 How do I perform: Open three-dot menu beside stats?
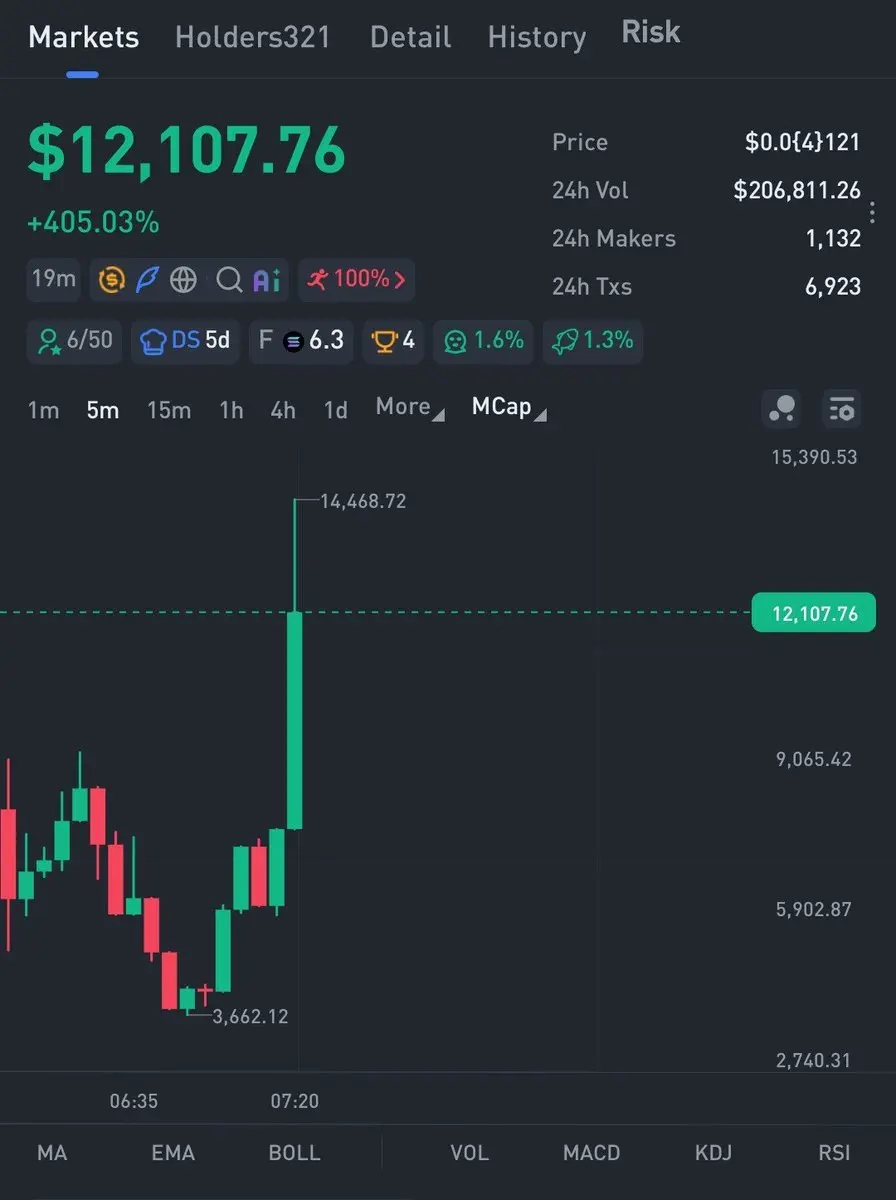872,213
